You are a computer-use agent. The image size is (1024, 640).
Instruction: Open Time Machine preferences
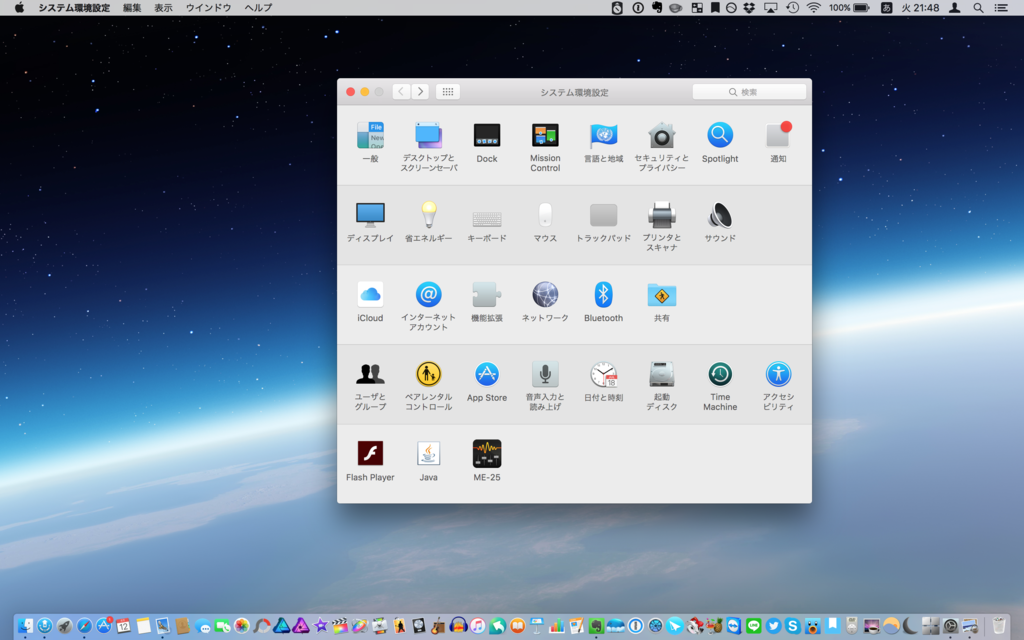click(720, 386)
